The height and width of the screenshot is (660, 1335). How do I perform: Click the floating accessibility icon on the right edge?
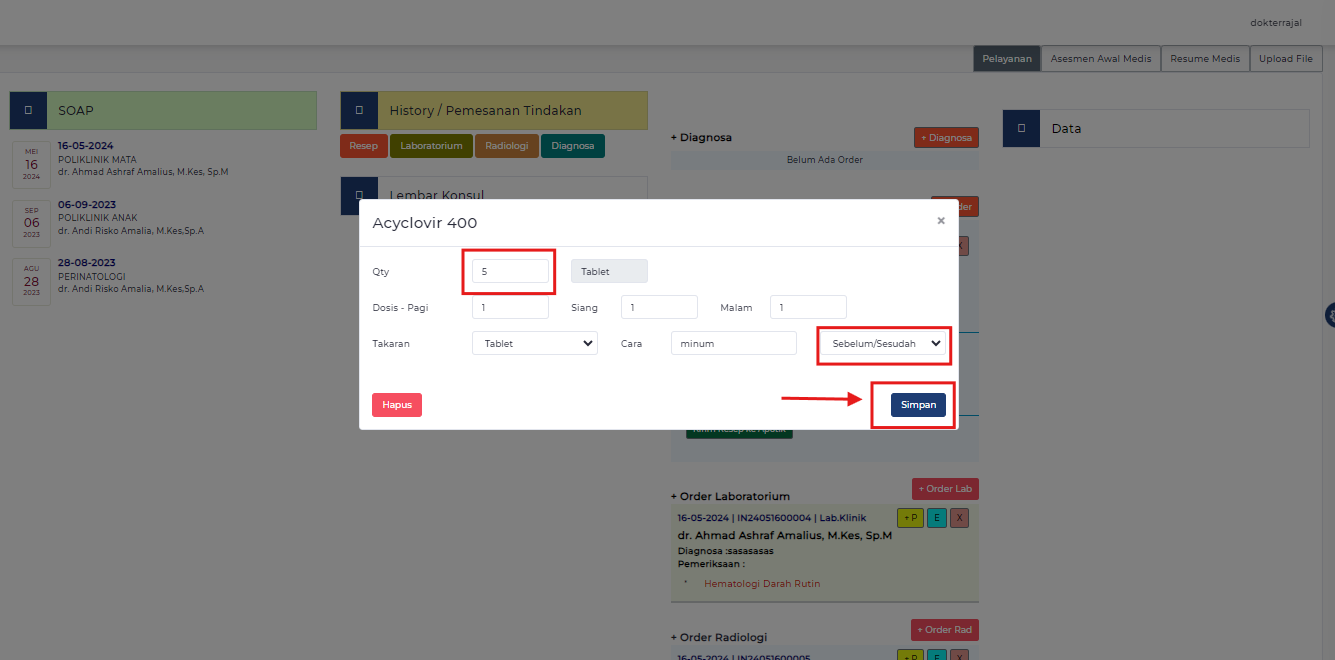coord(1330,315)
